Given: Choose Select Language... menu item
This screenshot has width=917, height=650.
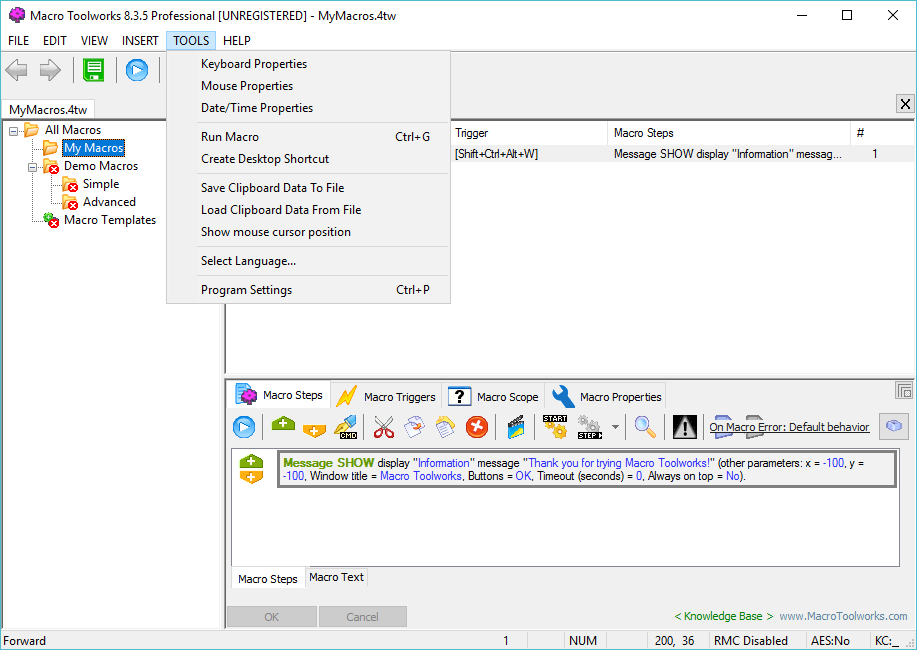Looking at the screenshot, I should [308, 262].
